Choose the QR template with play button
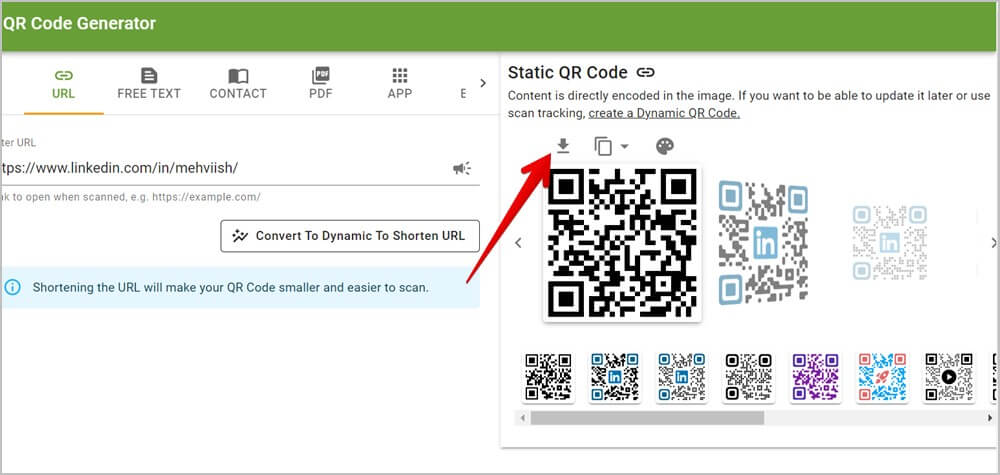The image size is (1000, 475). pos(949,377)
